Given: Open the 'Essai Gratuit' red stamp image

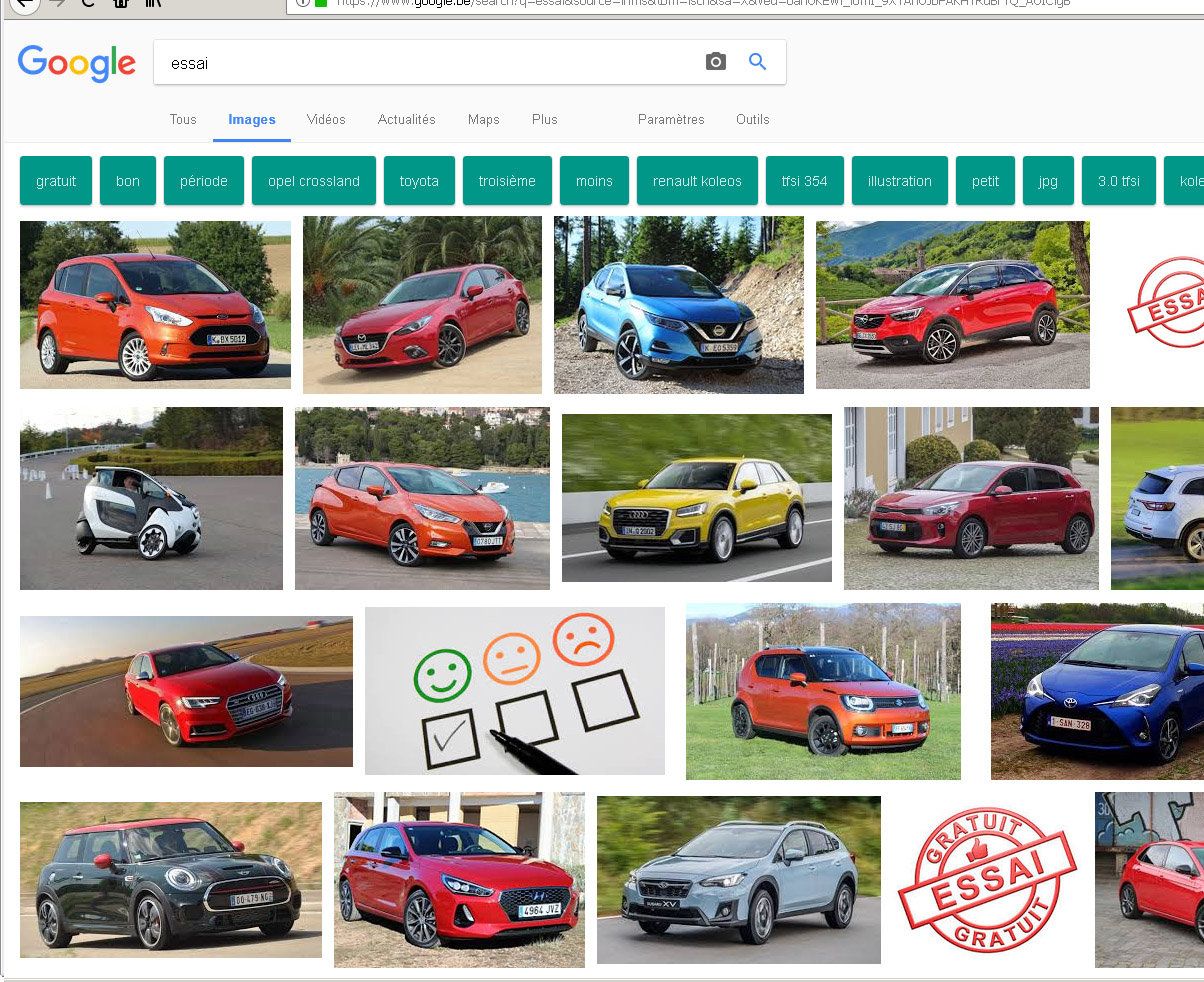Looking at the screenshot, I should tap(987, 880).
